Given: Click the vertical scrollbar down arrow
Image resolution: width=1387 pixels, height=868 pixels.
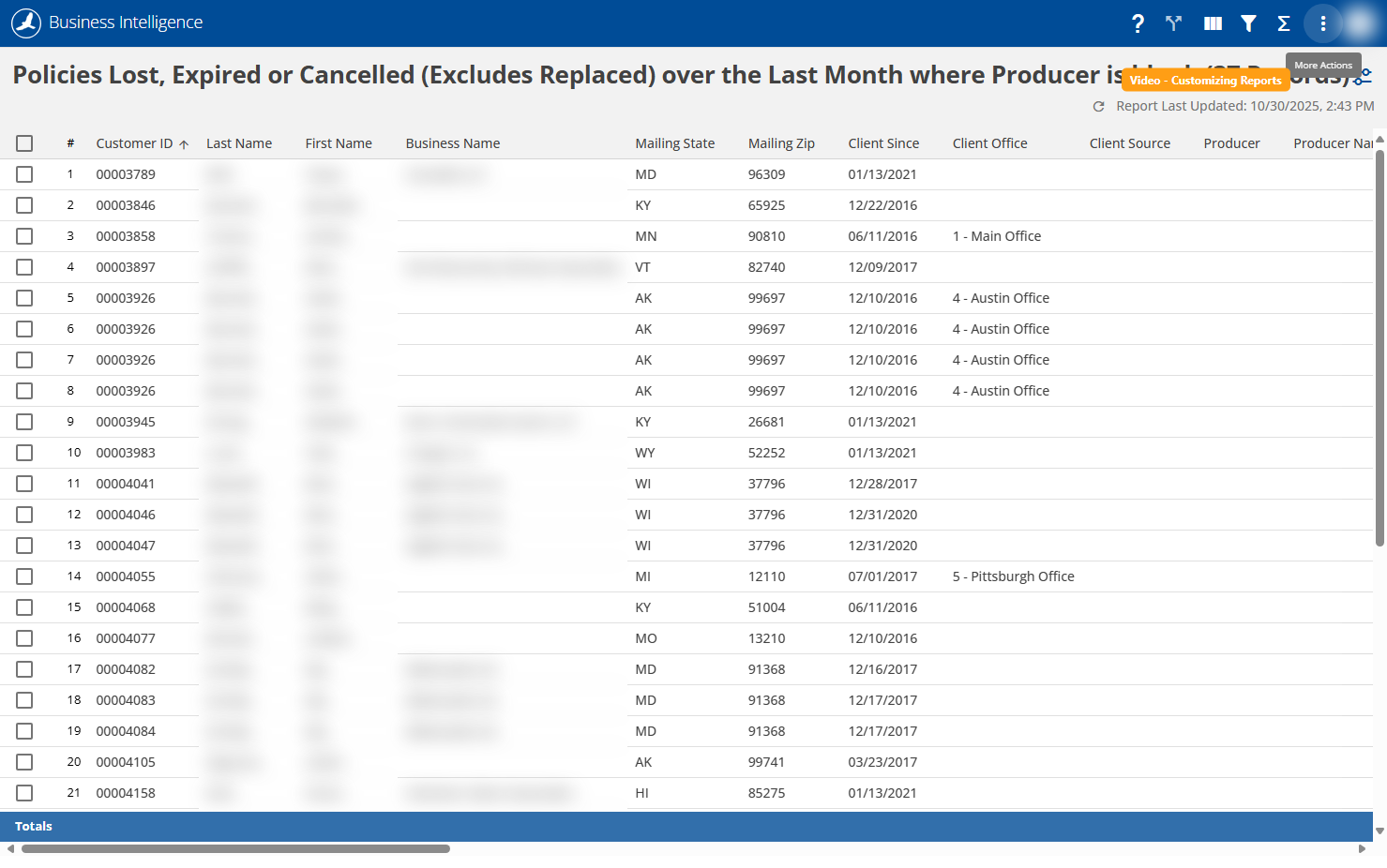Looking at the screenshot, I should [x=1379, y=831].
